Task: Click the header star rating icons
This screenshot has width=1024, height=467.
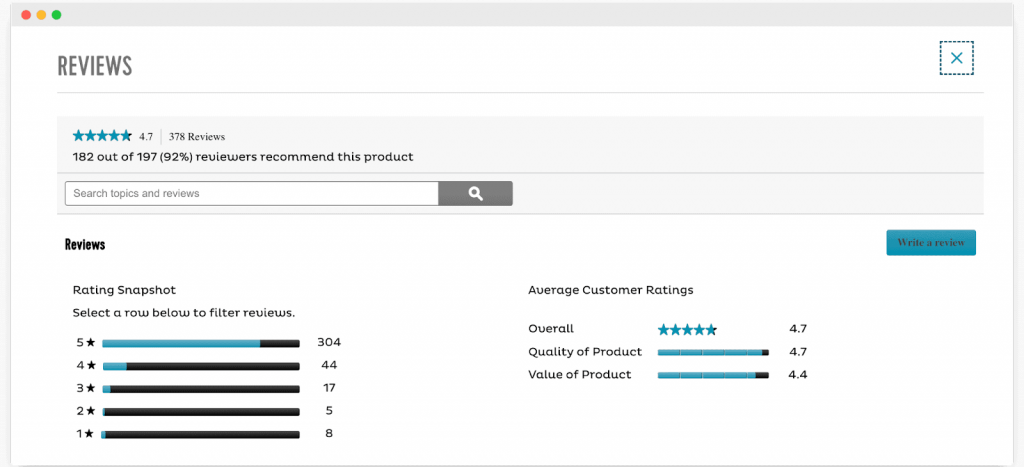Action: pos(103,136)
